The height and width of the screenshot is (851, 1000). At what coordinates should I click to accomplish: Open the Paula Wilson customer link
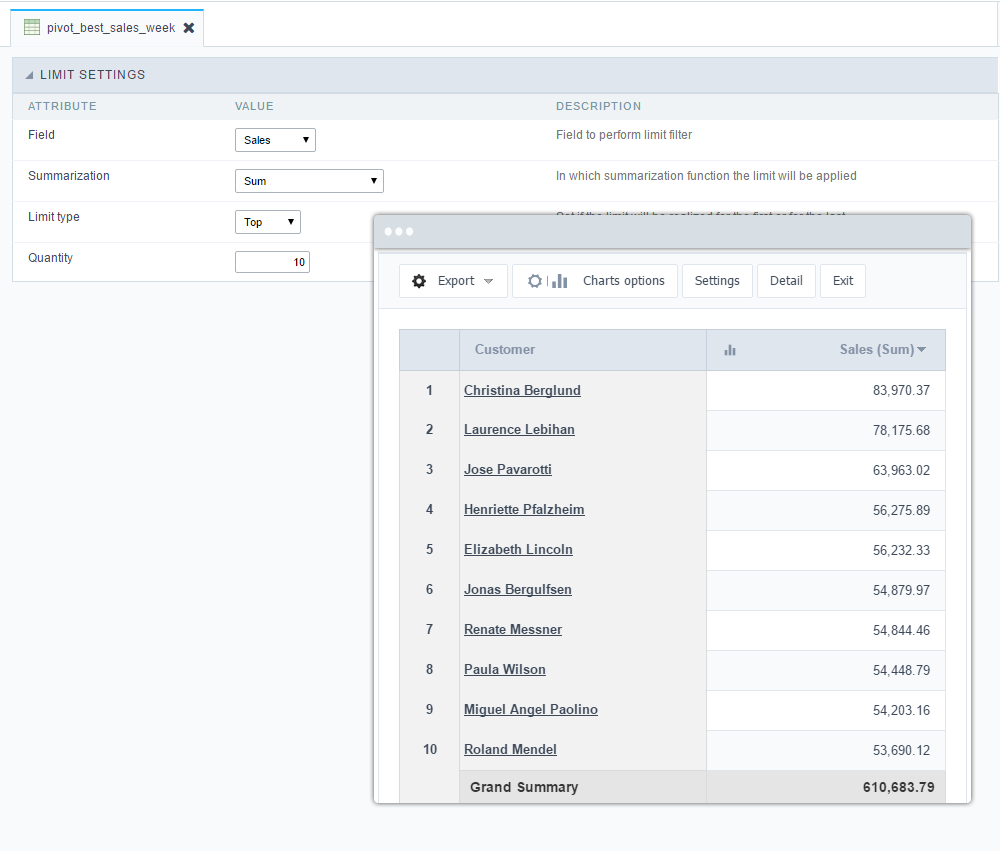(505, 670)
